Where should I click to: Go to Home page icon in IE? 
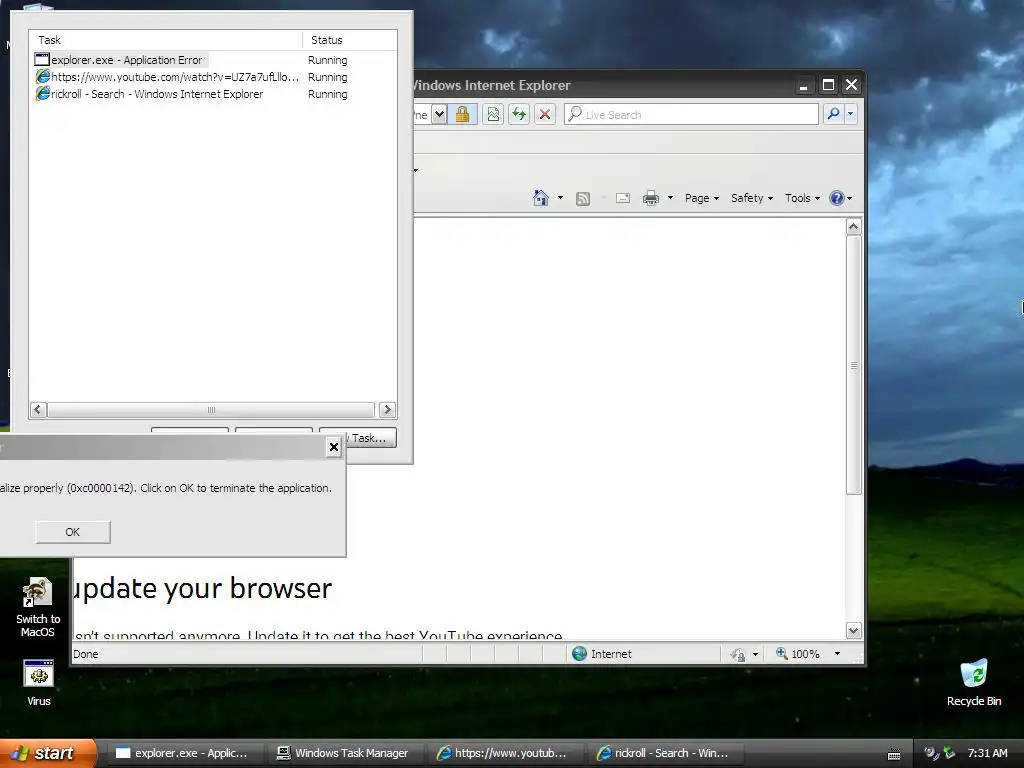click(x=541, y=198)
